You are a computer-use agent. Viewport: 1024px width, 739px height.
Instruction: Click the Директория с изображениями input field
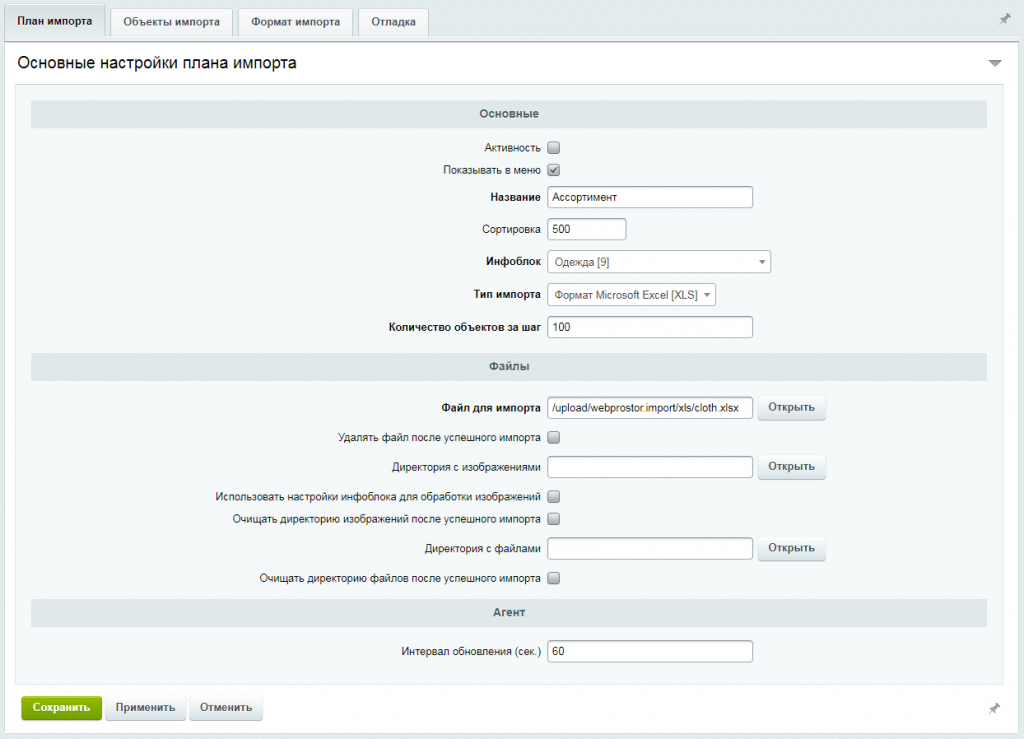coord(650,467)
